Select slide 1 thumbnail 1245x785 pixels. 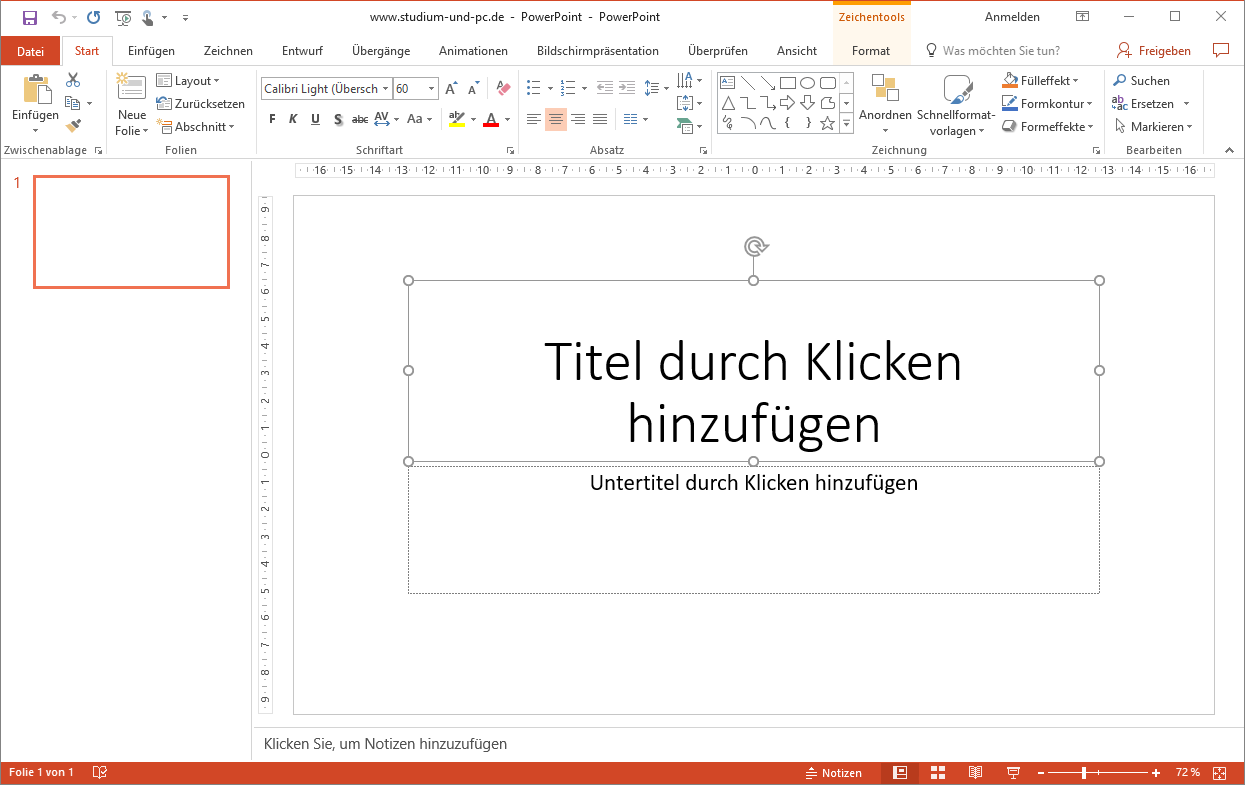[x=131, y=232]
